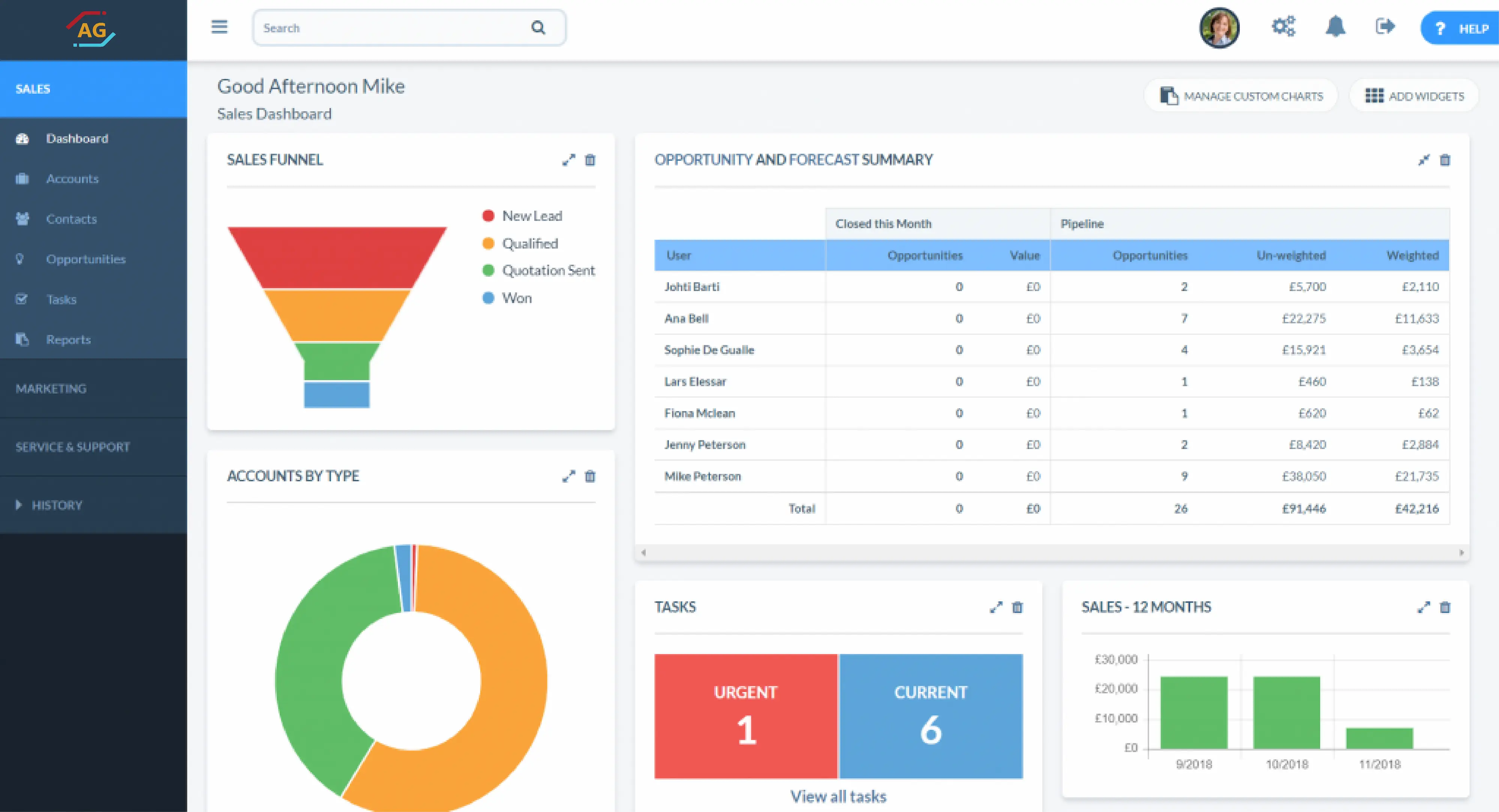Click the logout arrow icon

click(1385, 27)
